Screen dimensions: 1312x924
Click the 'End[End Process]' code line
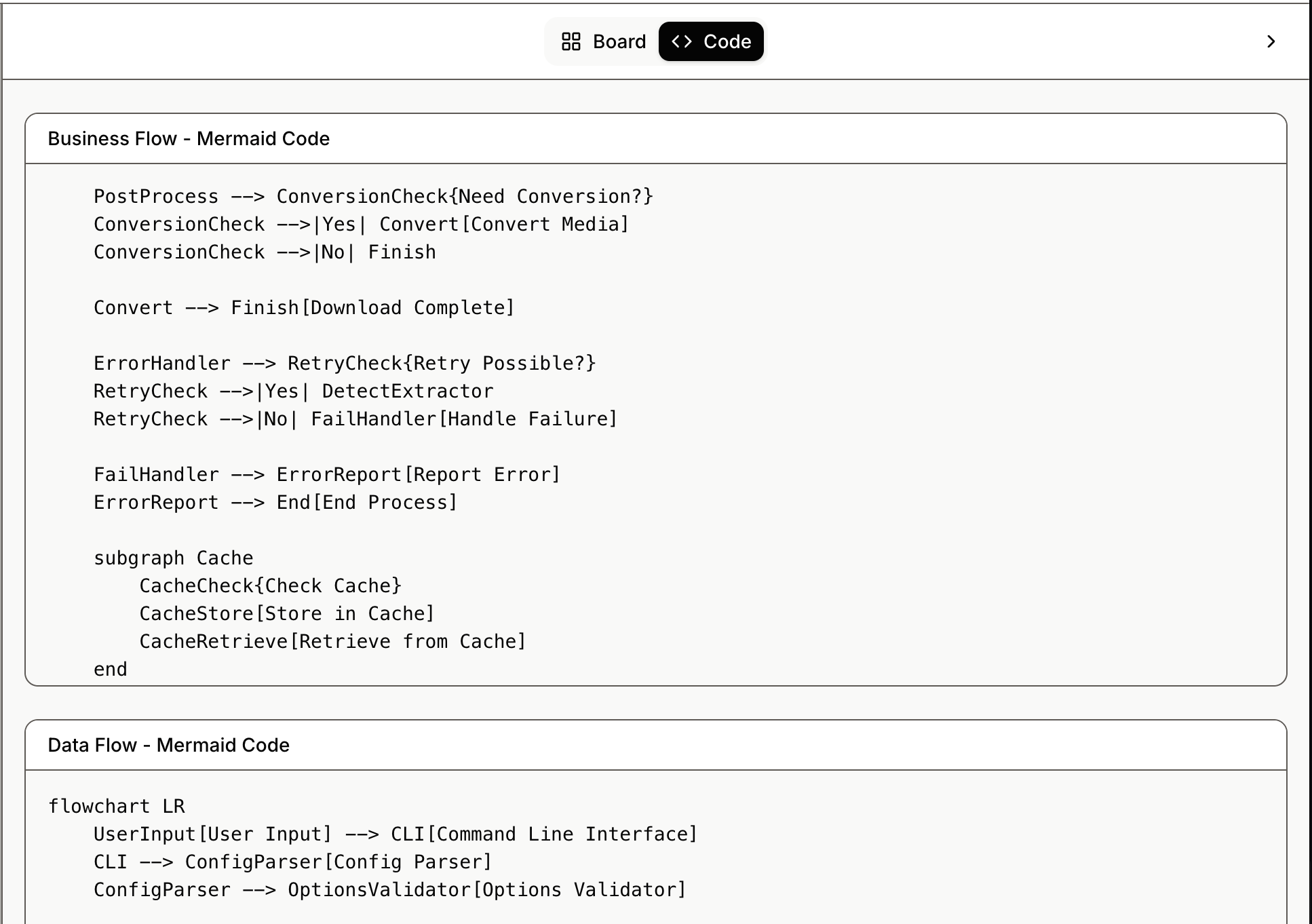[x=275, y=502]
